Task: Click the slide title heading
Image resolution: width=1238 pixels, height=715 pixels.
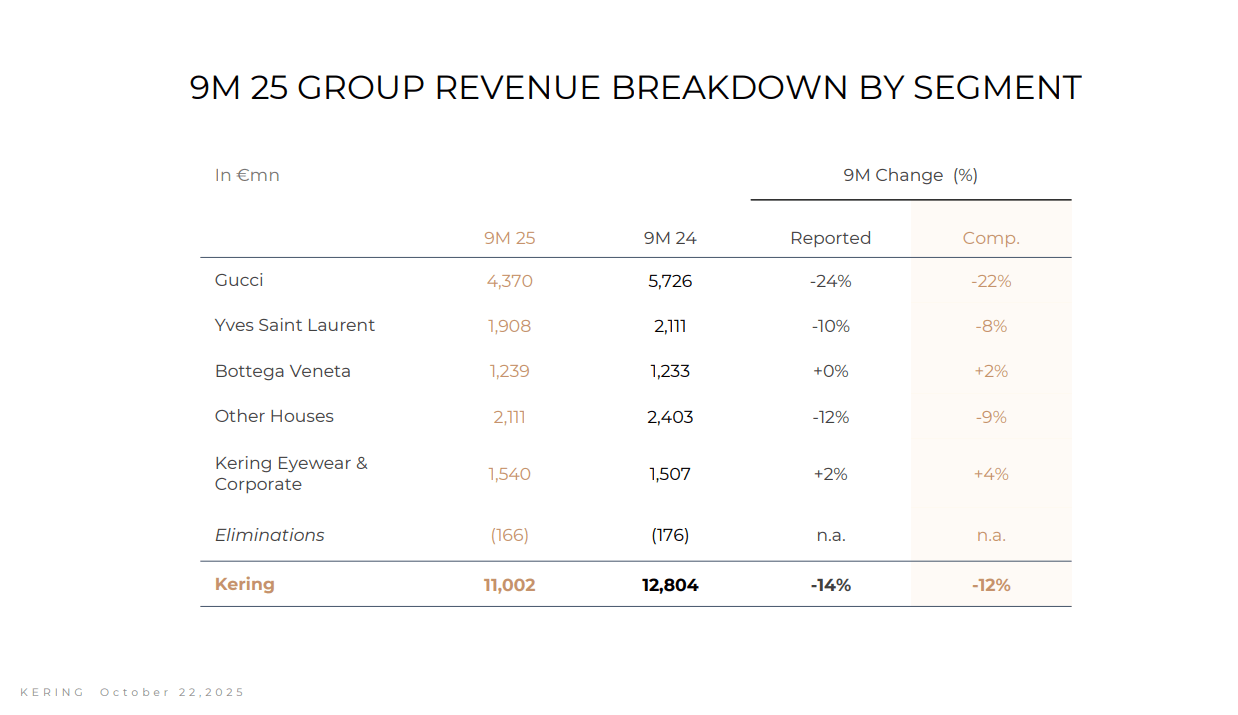Action: pos(635,88)
